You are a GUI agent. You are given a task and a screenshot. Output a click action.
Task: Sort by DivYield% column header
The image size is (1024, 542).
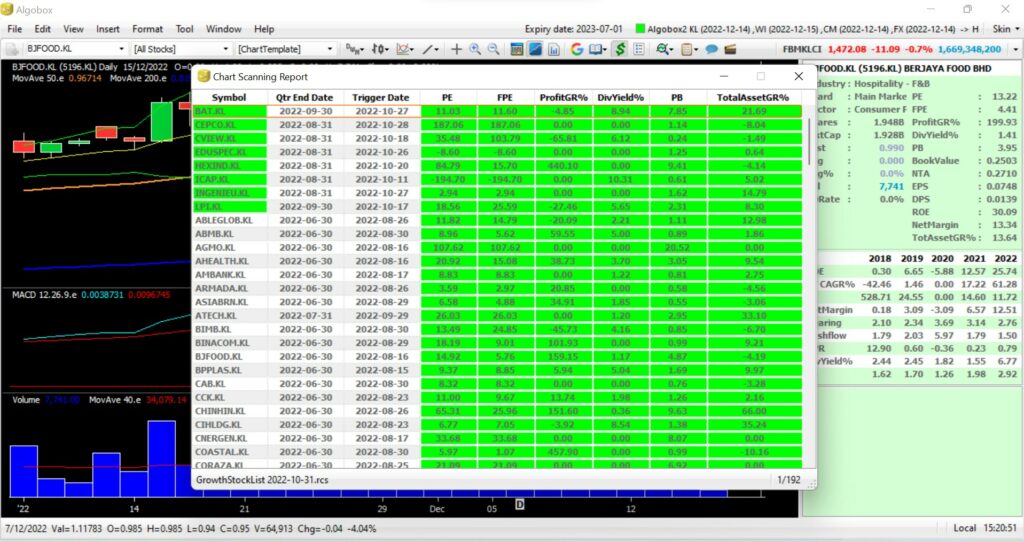tap(620, 97)
